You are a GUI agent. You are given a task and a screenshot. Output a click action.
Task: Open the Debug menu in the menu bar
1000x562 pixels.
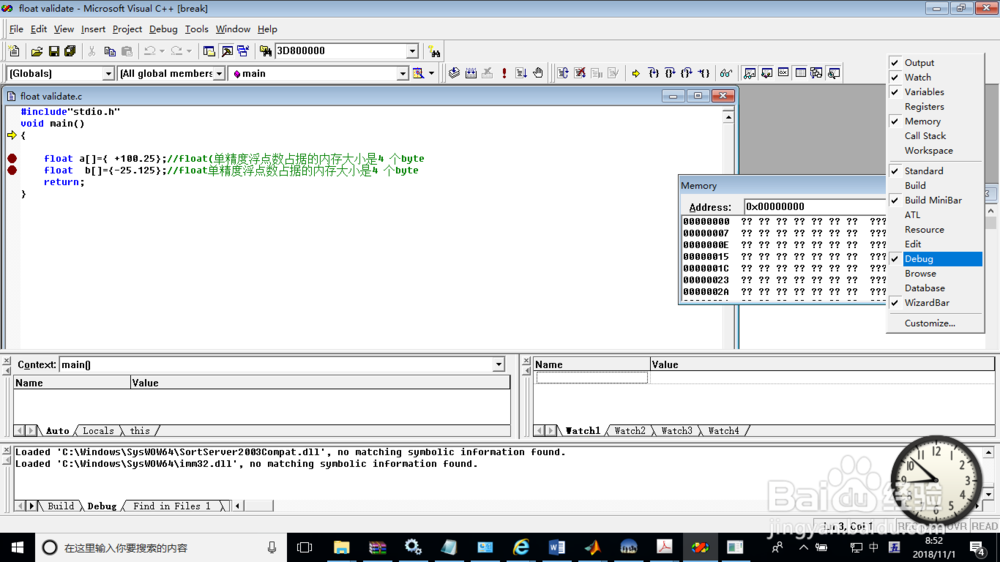[163, 29]
